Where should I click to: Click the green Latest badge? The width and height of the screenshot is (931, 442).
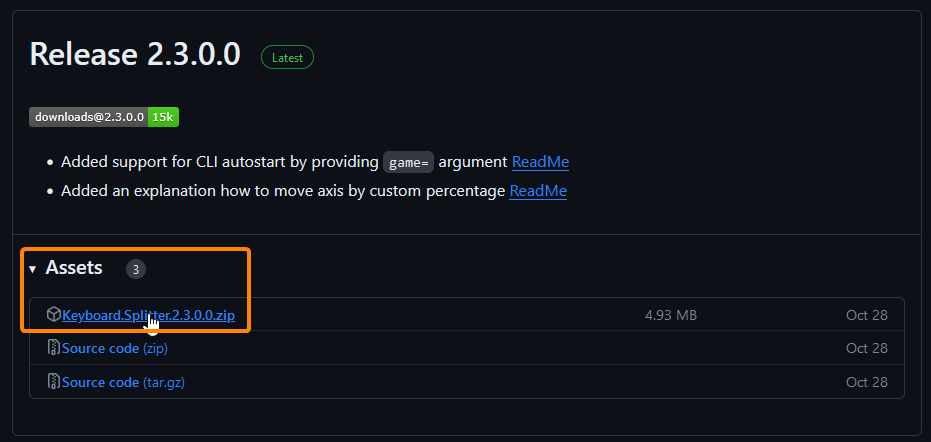pyautogui.click(x=287, y=58)
